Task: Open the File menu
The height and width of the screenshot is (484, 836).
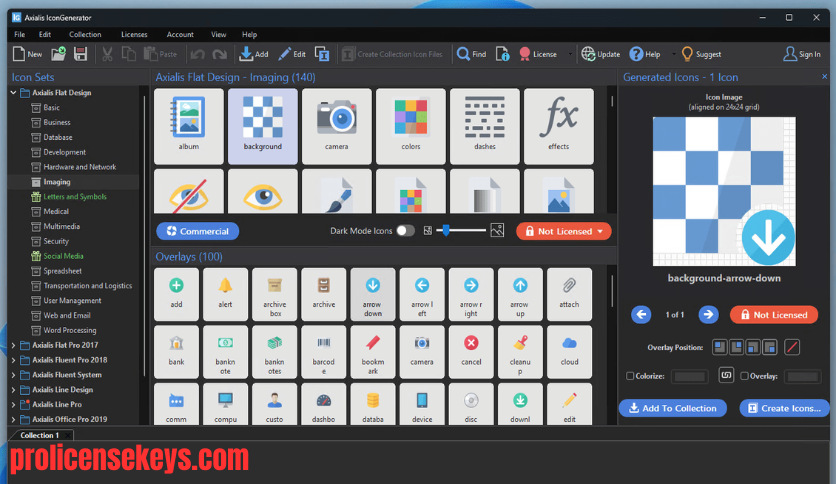Action: tap(20, 34)
